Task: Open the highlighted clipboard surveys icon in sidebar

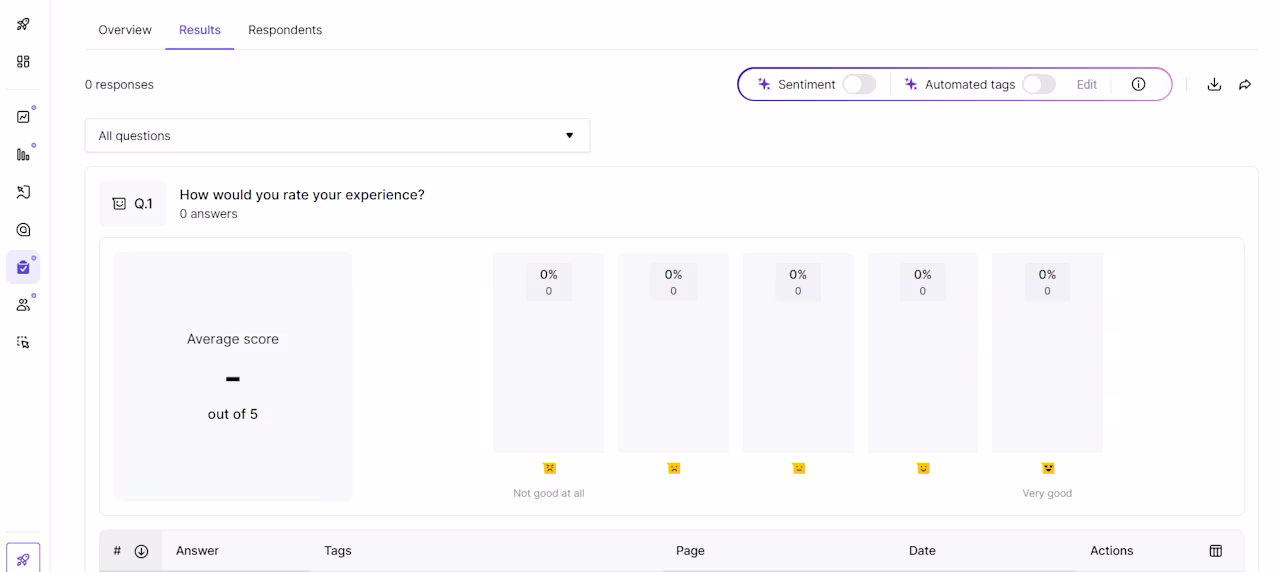Action: click(23, 267)
